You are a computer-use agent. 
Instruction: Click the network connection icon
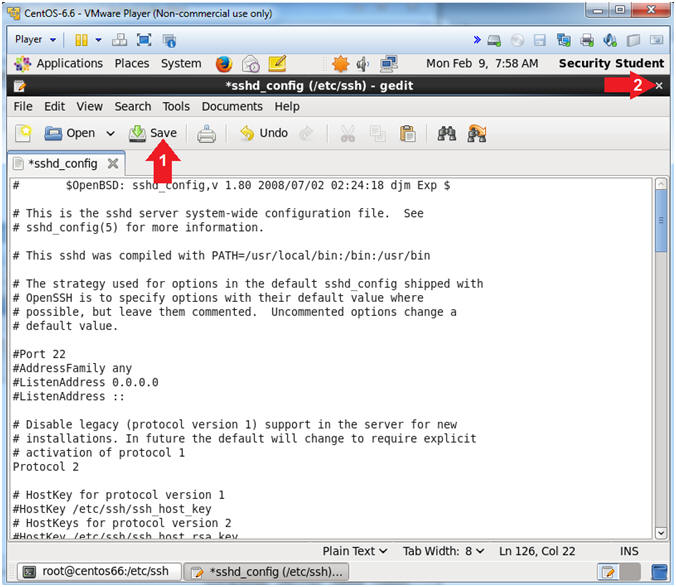tap(388, 64)
